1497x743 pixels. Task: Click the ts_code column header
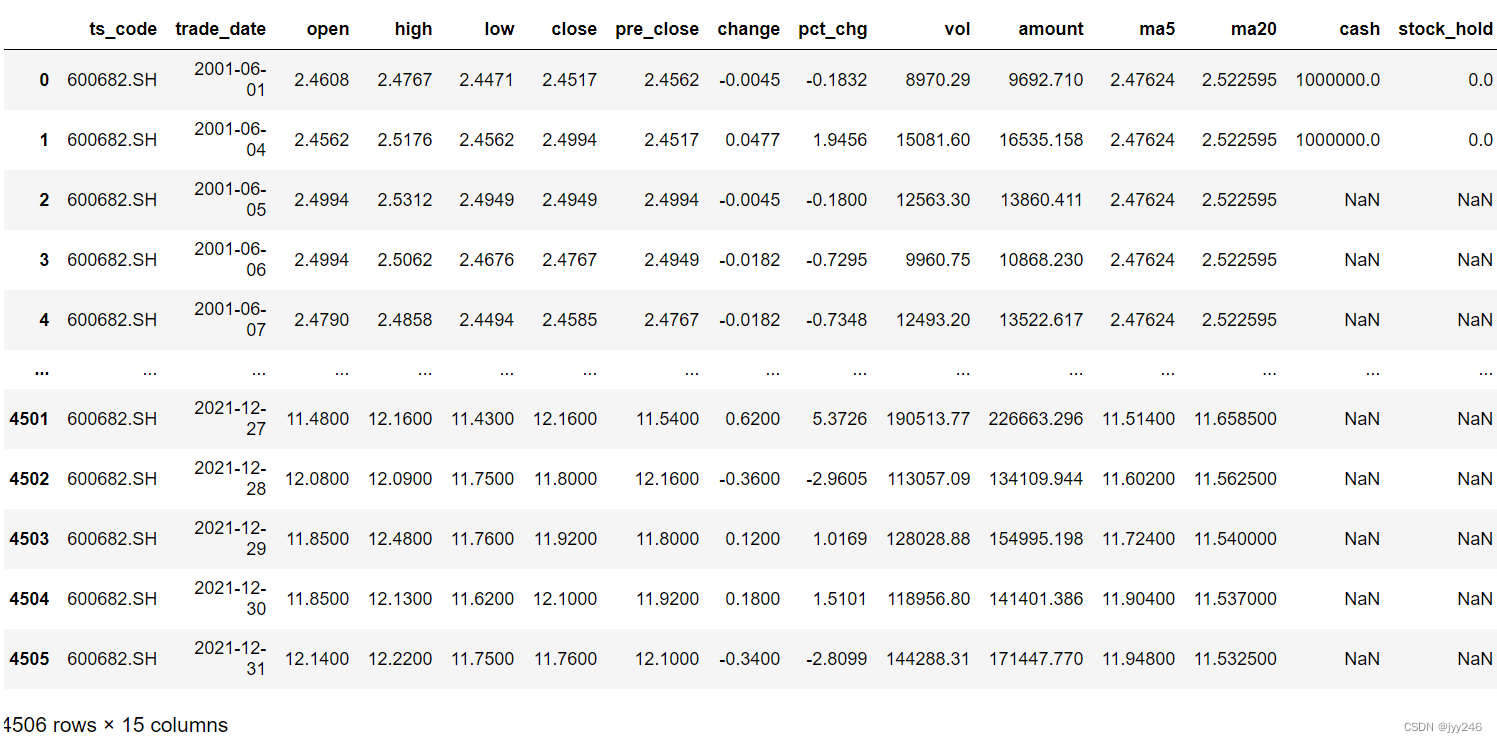123,29
